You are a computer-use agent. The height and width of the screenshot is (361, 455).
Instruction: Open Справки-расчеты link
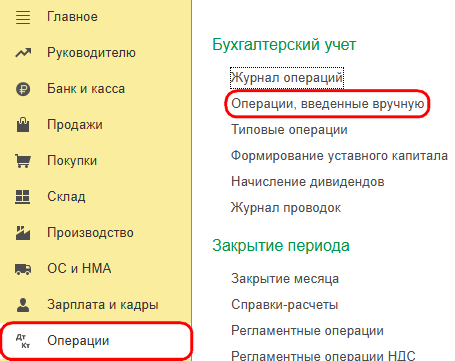tap(285, 304)
